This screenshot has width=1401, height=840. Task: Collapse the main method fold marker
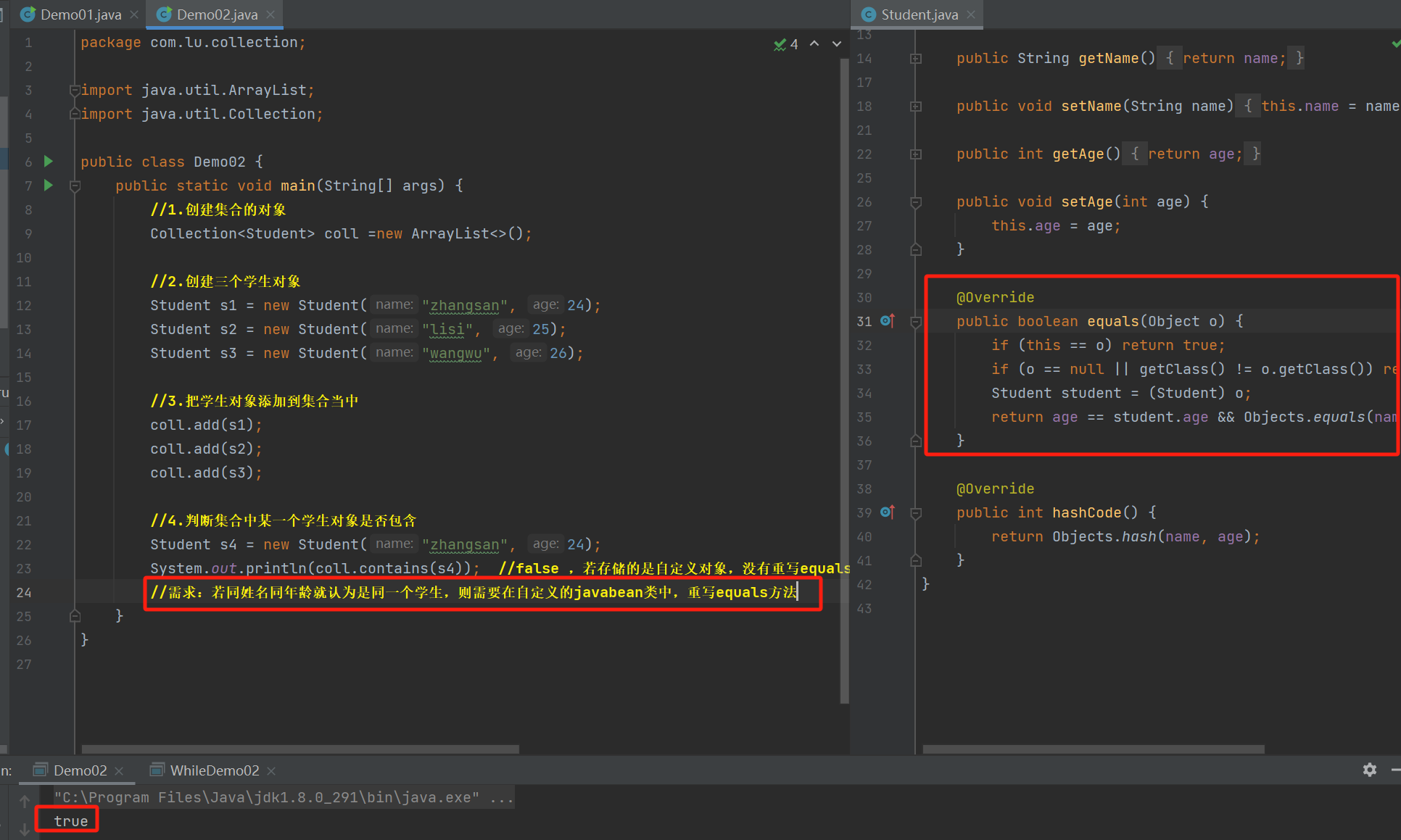(x=75, y=186)
